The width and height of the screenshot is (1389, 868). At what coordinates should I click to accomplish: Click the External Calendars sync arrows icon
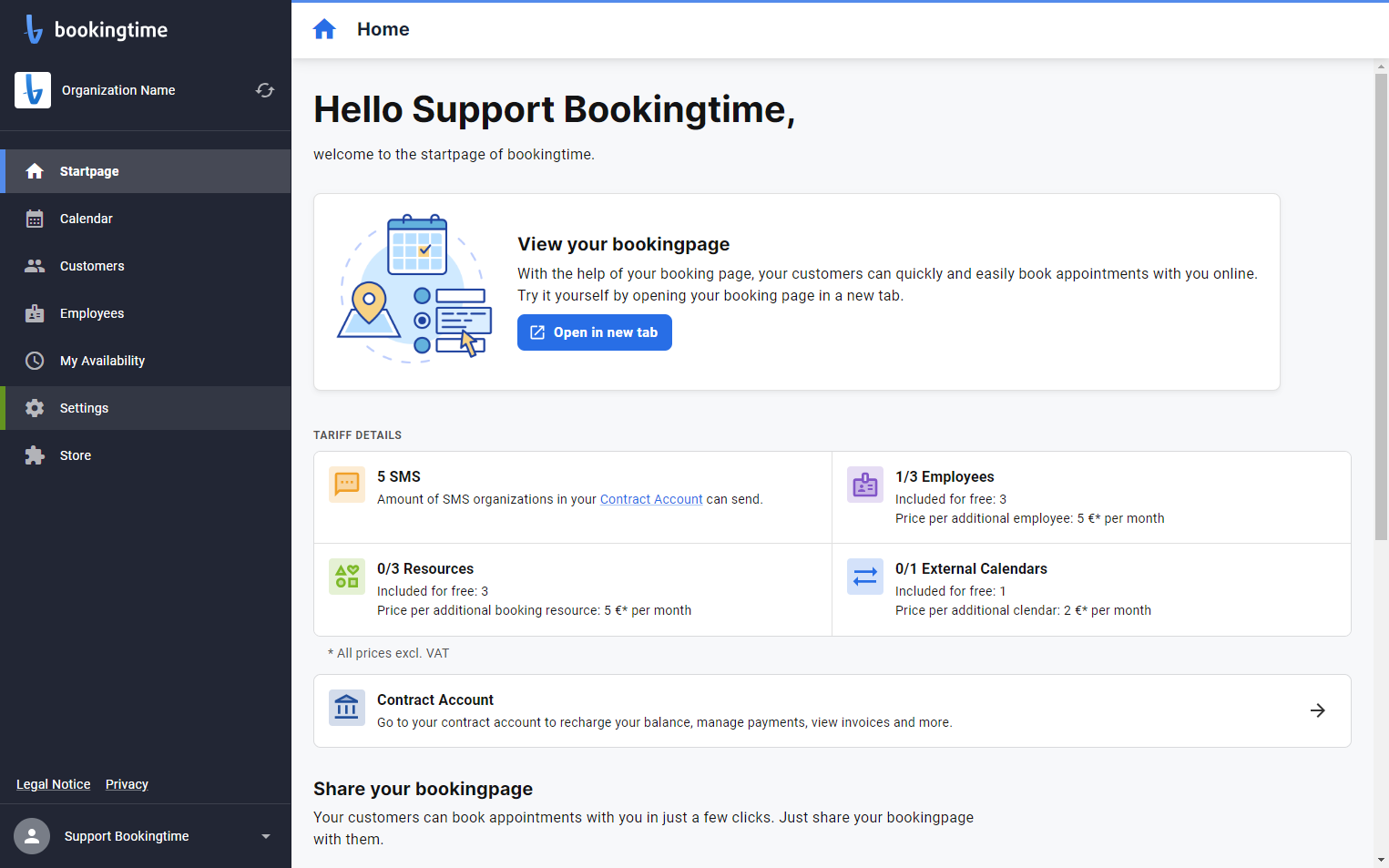pyautogui.click(x=865, y=577)
